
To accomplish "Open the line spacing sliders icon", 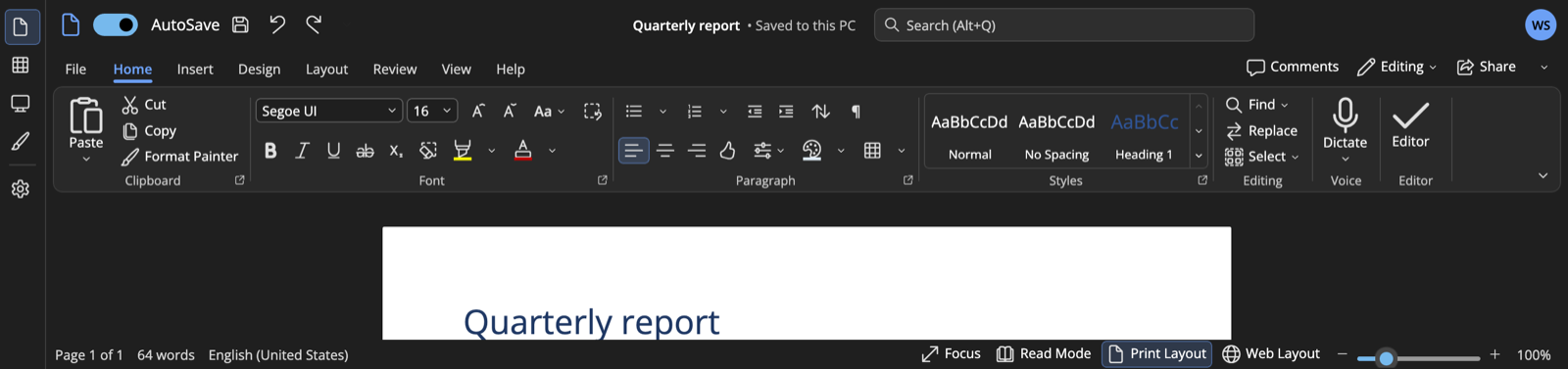I will [x=768, y=150].
